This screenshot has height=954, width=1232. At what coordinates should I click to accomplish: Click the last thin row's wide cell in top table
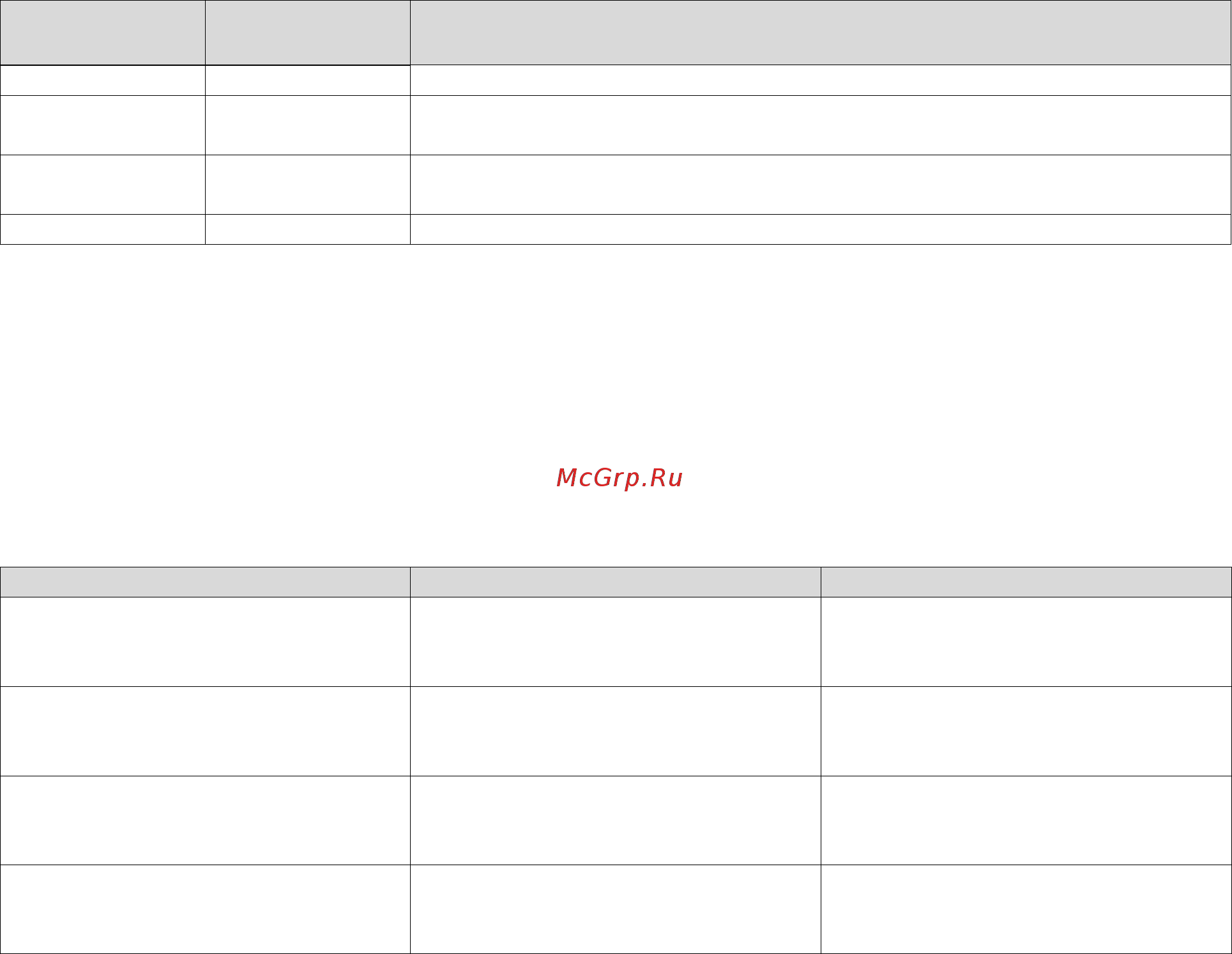(820, 229)
